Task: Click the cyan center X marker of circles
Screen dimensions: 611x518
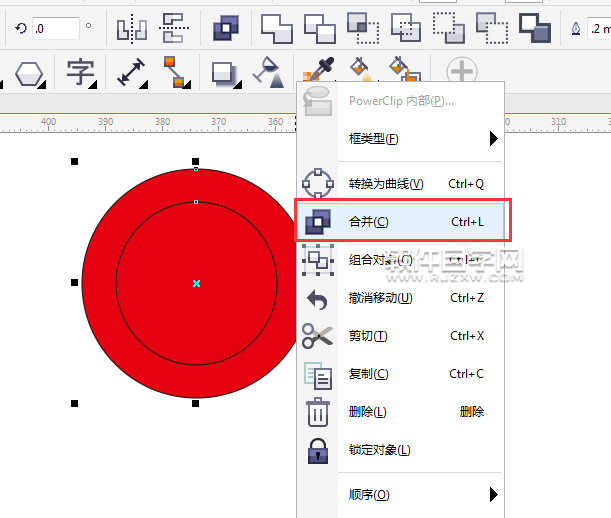Action: coord(196,283)
